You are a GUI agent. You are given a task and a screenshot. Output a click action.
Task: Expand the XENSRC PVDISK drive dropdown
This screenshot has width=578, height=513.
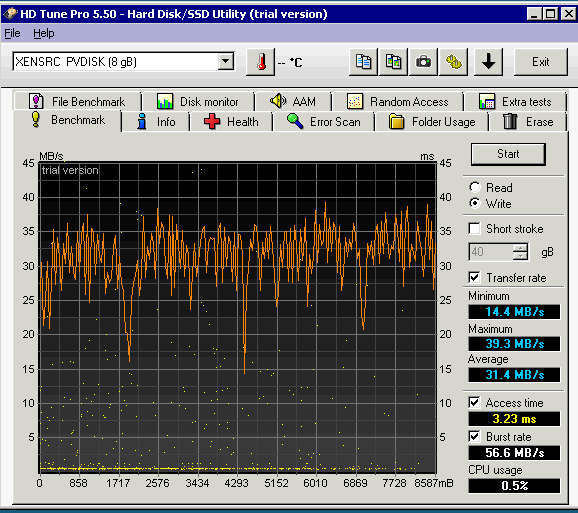tap(225, 62)
